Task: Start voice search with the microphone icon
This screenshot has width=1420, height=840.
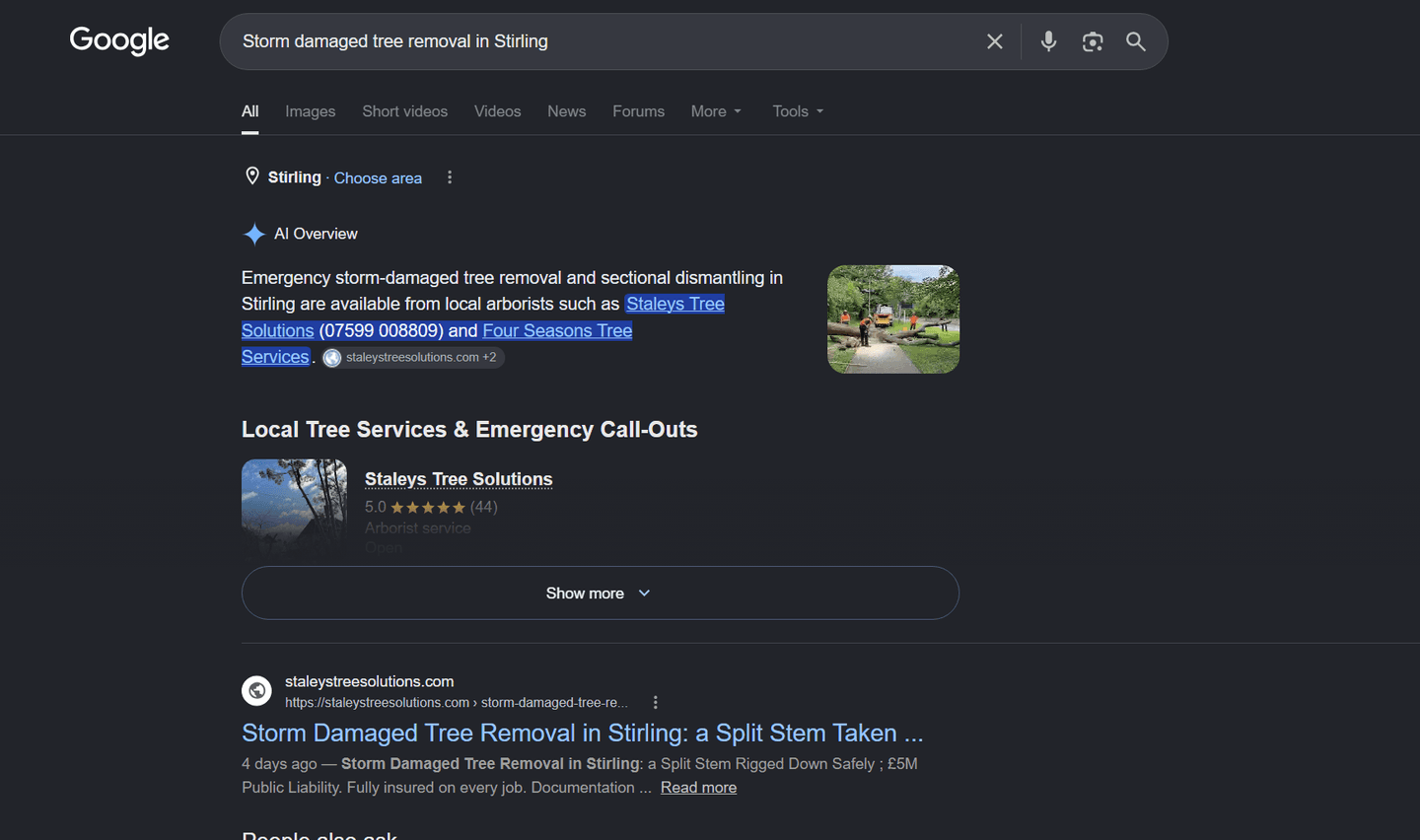Action: click(x=1048, y=41)
